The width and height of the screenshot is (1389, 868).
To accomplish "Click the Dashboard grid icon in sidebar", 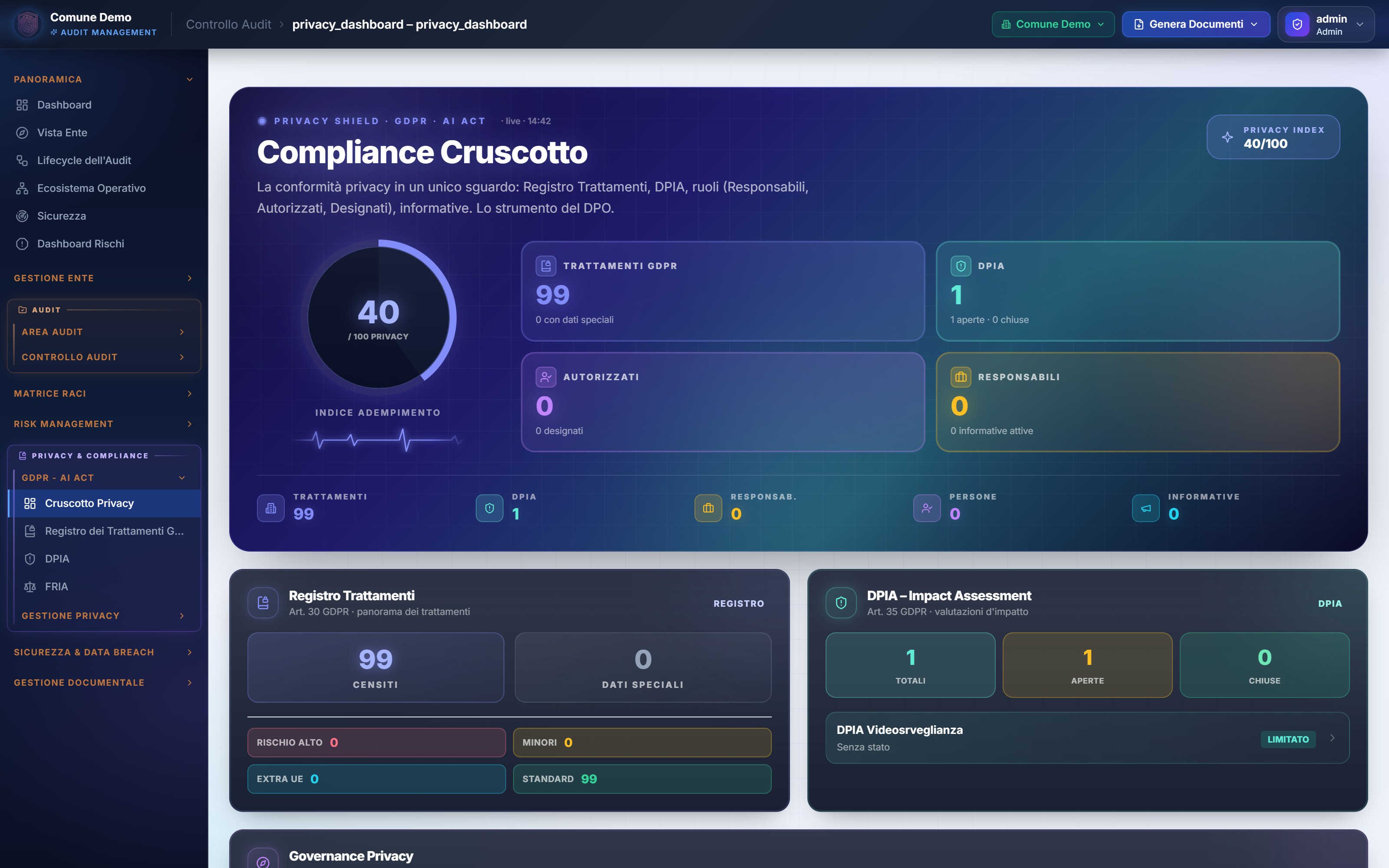I will tap(22, 105).
